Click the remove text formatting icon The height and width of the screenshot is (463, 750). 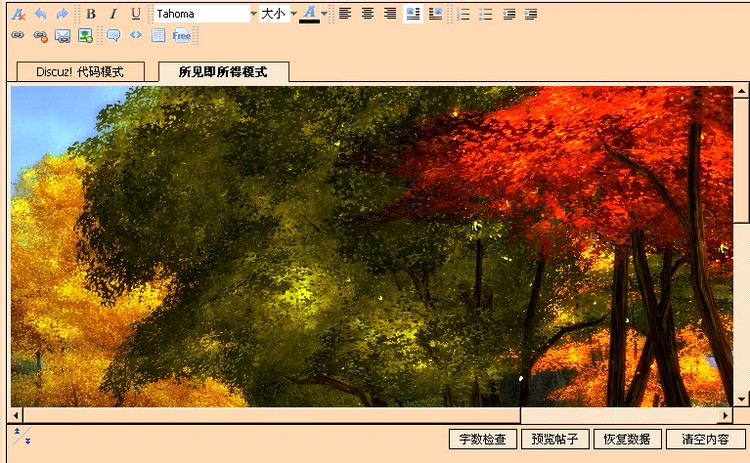(18, 14)
